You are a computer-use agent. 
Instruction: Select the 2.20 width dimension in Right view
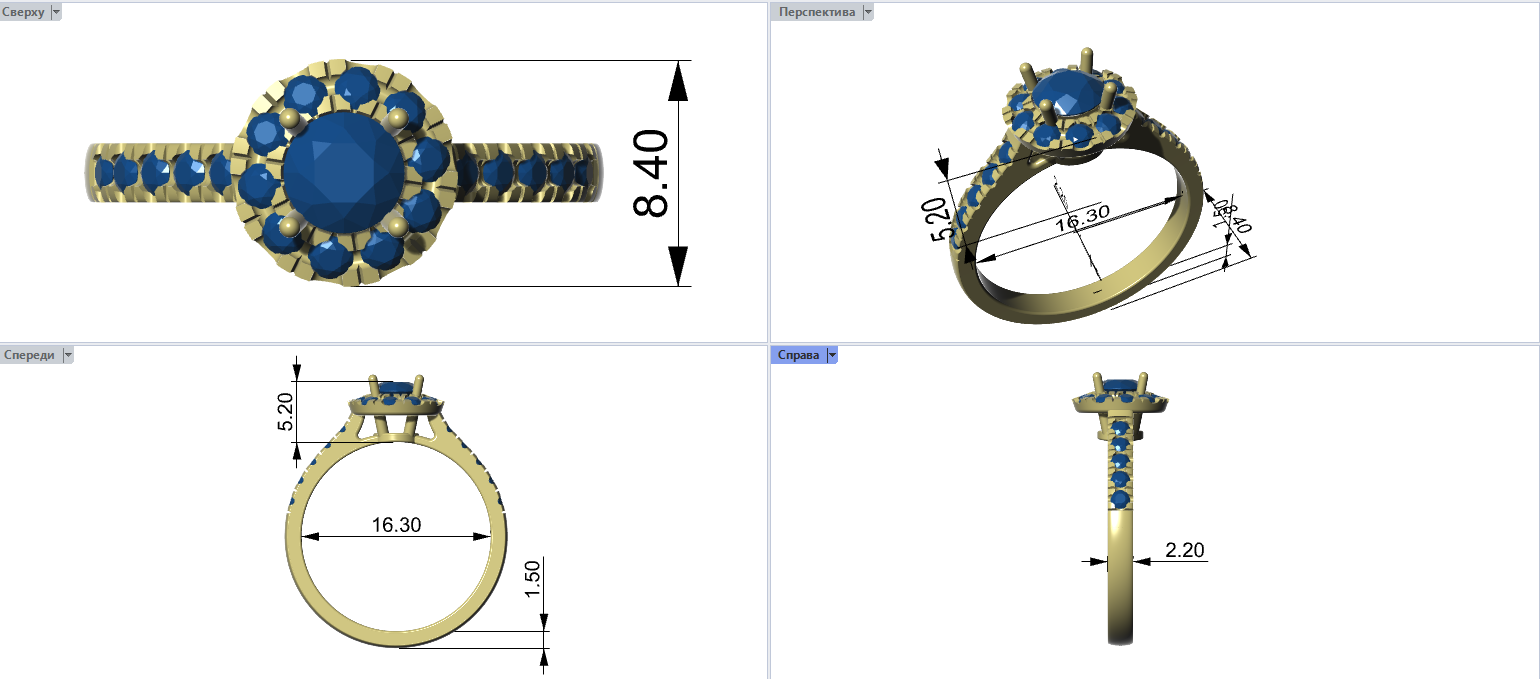point(1184,550)
